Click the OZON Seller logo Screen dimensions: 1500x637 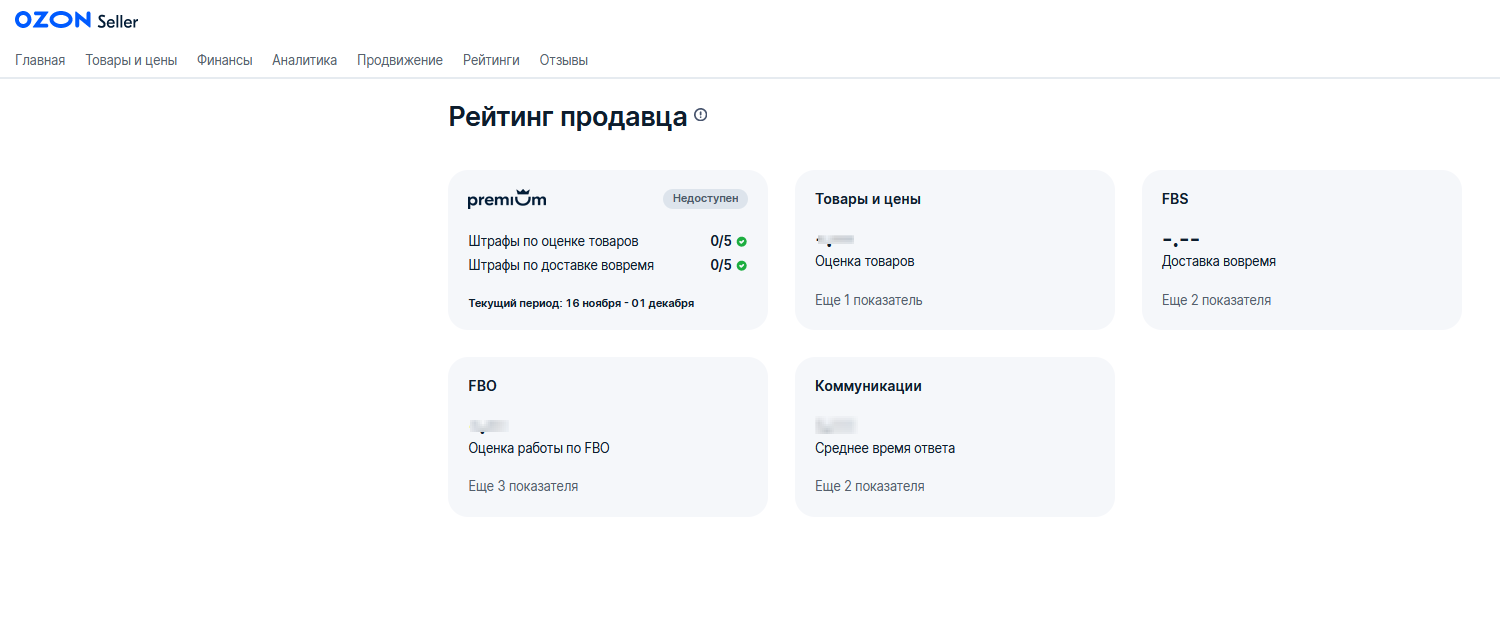(x=77, y=20)
